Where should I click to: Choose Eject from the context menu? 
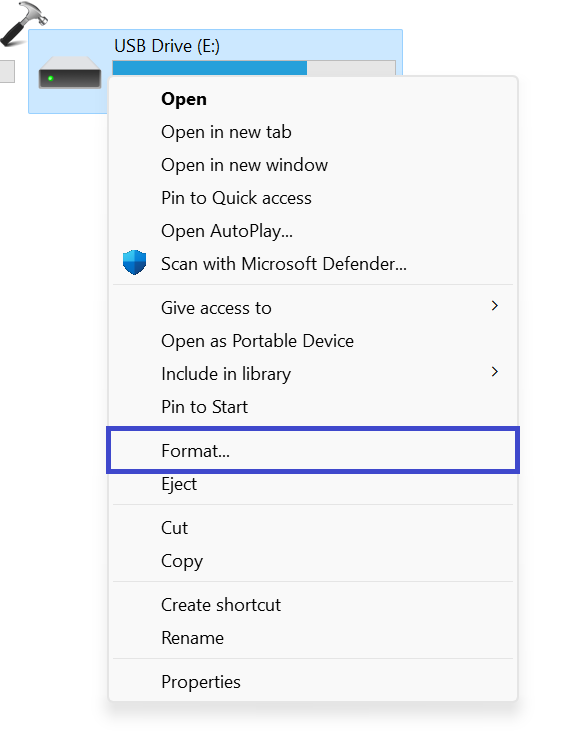313,484
